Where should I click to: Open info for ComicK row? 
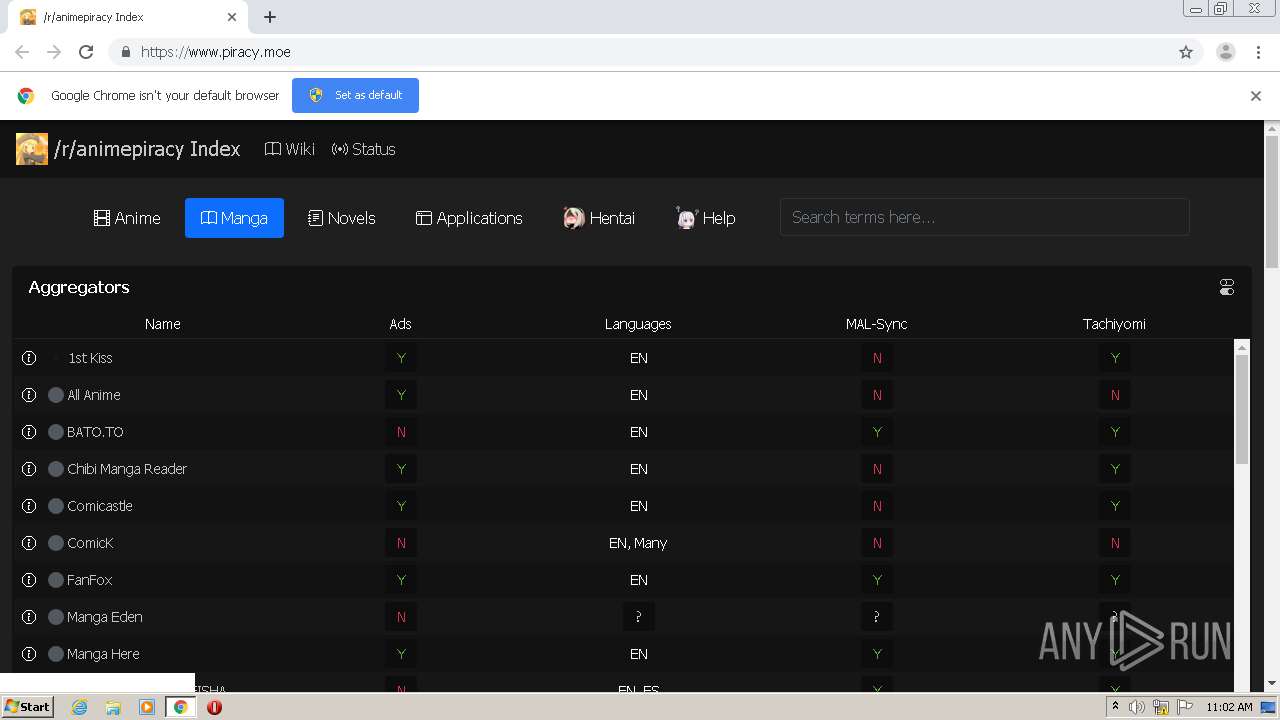tap(29, 543)
